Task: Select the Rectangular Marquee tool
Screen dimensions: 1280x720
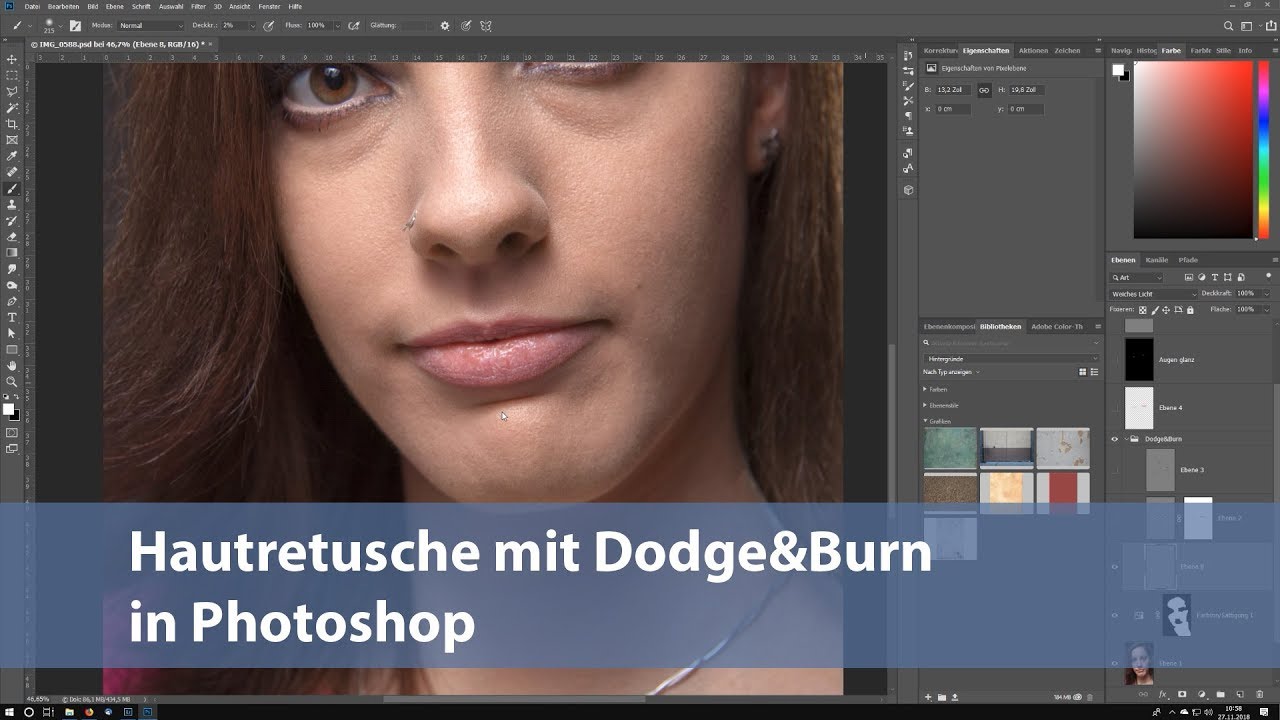Action: click(x=12, y=75)
